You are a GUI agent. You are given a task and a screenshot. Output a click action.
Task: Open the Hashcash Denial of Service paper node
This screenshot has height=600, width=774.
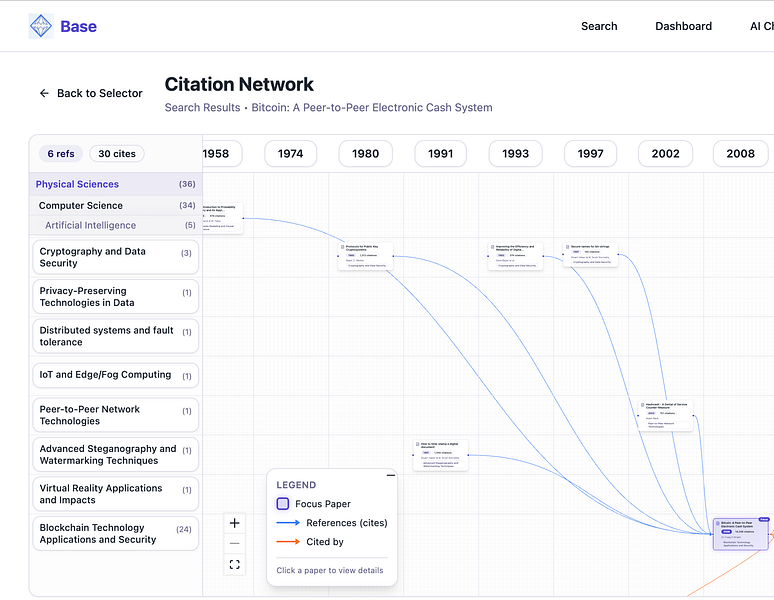tap(665, 416)
